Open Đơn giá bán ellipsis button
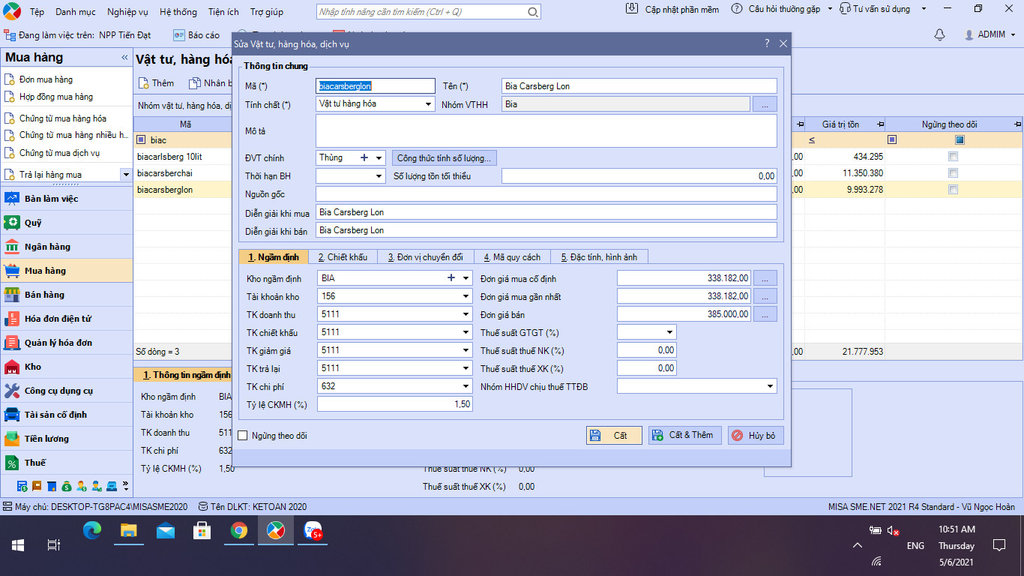Screen dimensions: 1024x576 tap(765, 315)
